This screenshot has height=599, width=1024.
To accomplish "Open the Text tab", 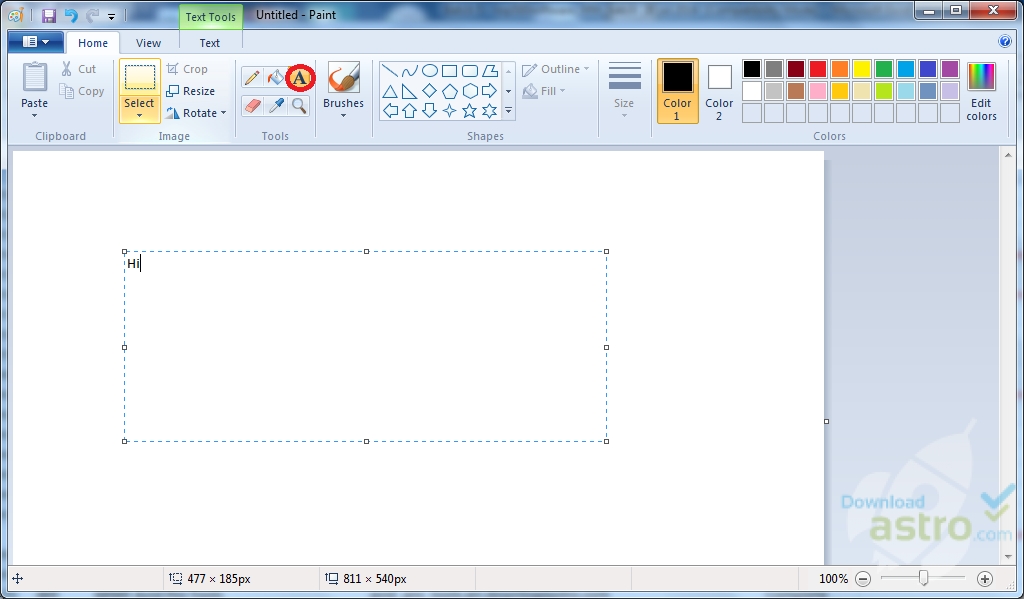I will (x=210, y=43).
